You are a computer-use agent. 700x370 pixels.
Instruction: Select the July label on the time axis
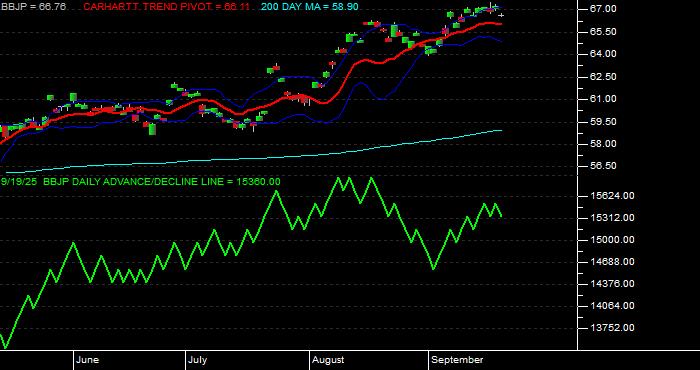197,360
